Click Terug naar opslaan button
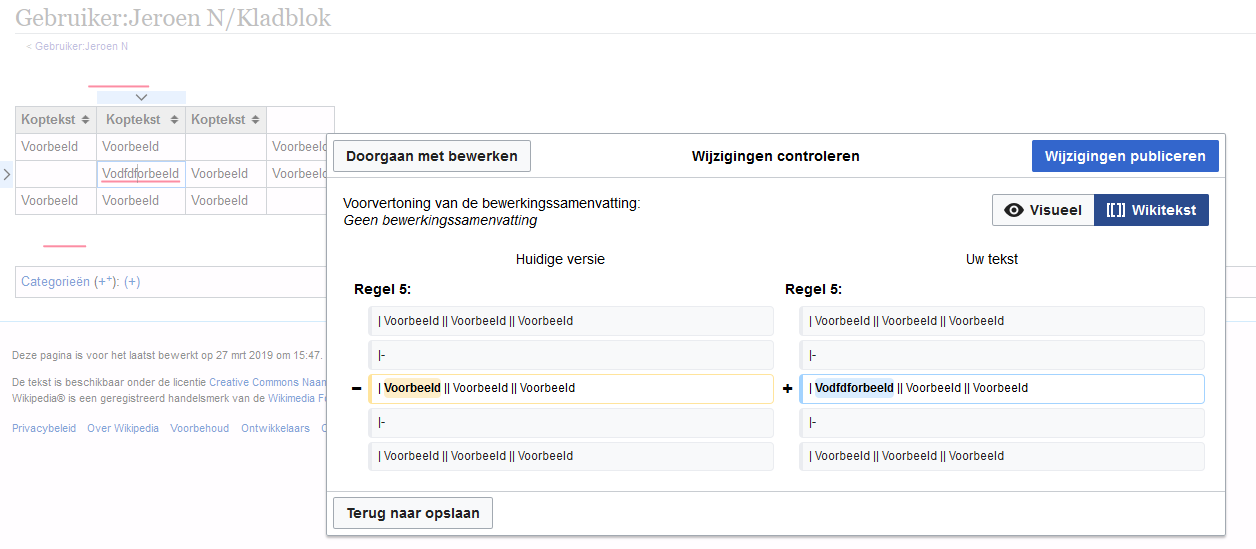Screen dimensions: 1256x549 click(412, 513)
